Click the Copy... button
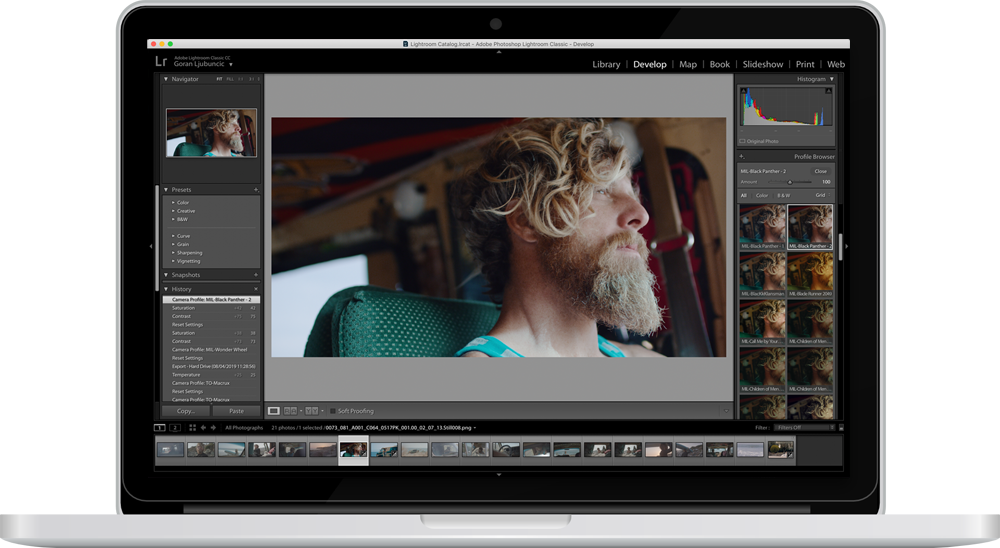The image size is (1000, 548). 186,411
